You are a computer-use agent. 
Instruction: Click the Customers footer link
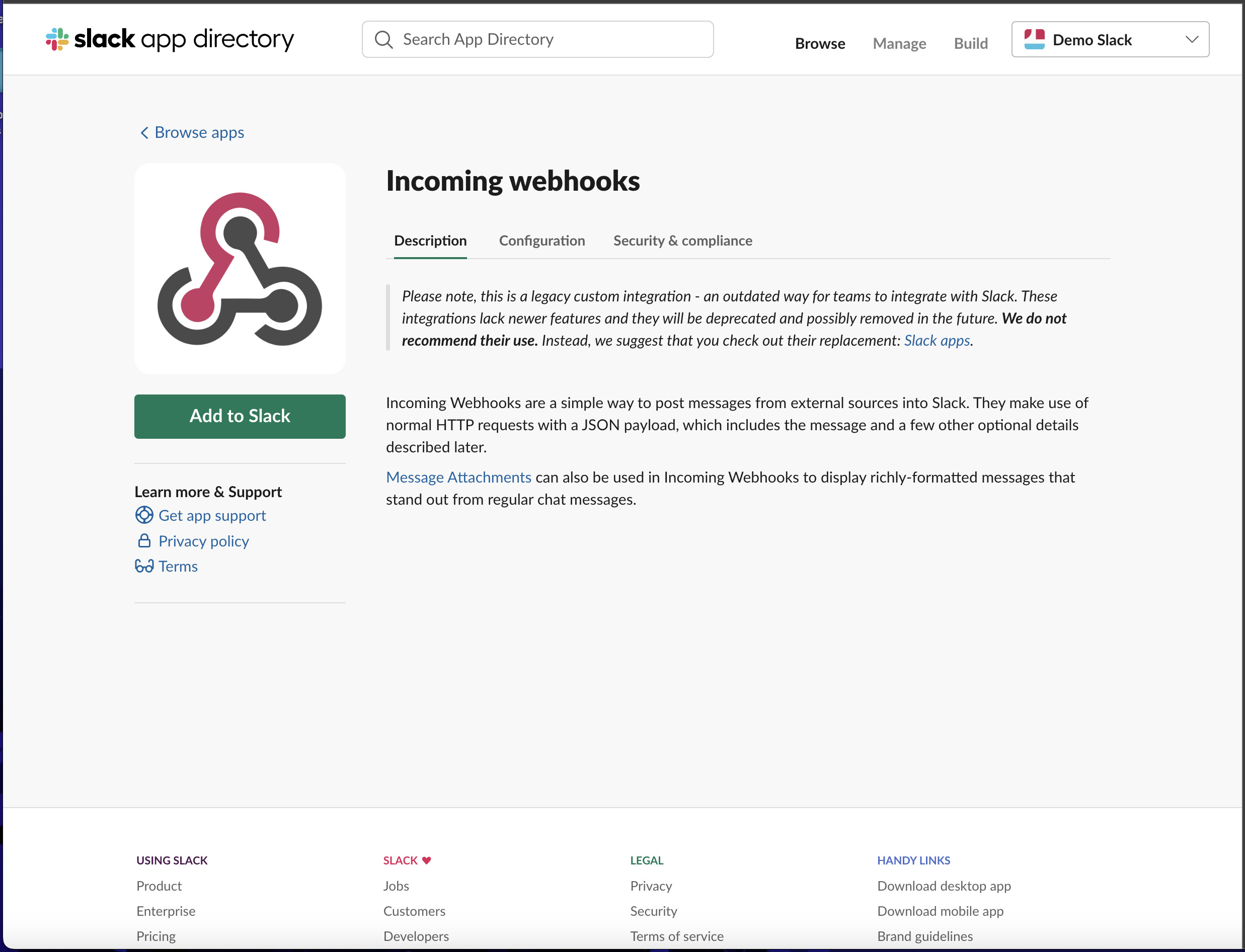tap(414, 911)
